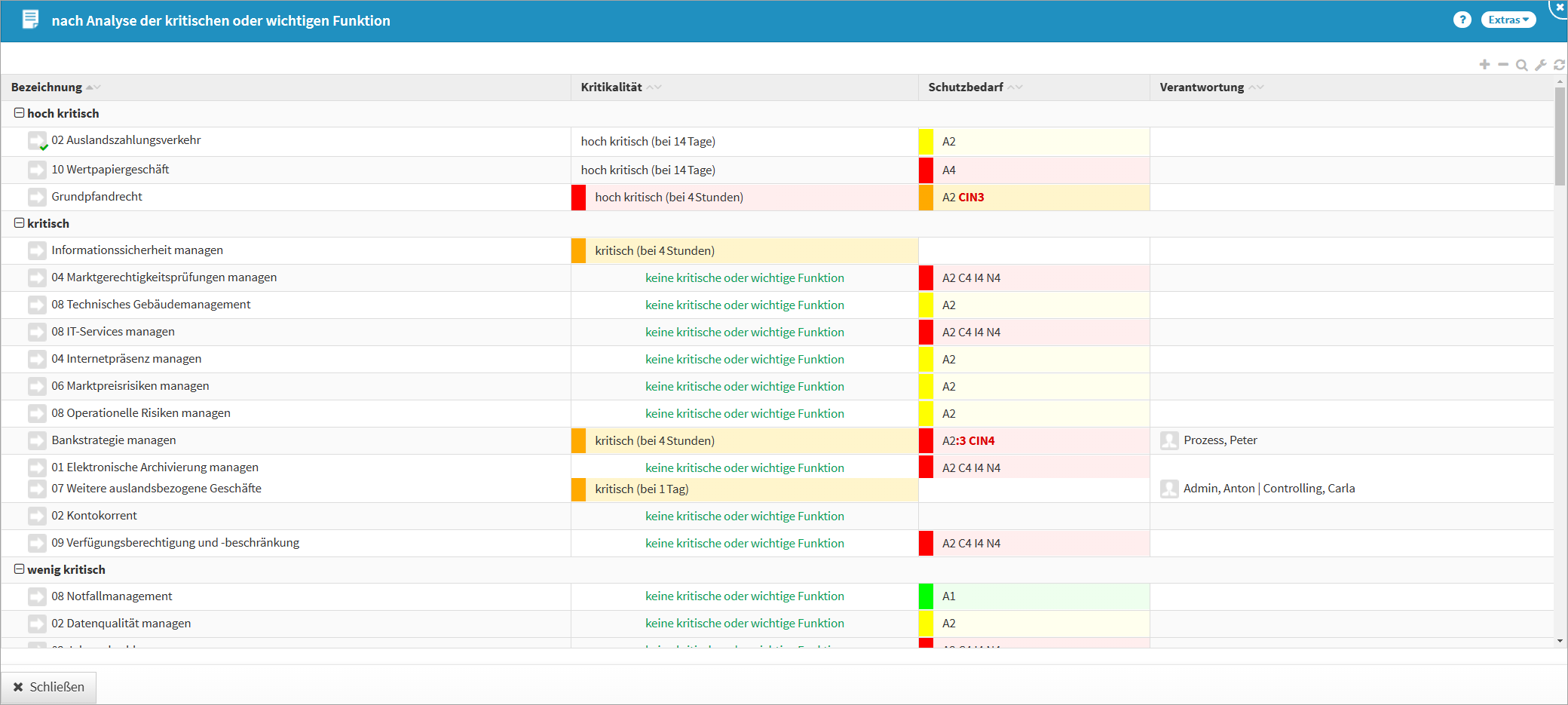Sort by Bezeichnung column header
The width and height of the screenshot is (1568, 705).
(47, 87)
